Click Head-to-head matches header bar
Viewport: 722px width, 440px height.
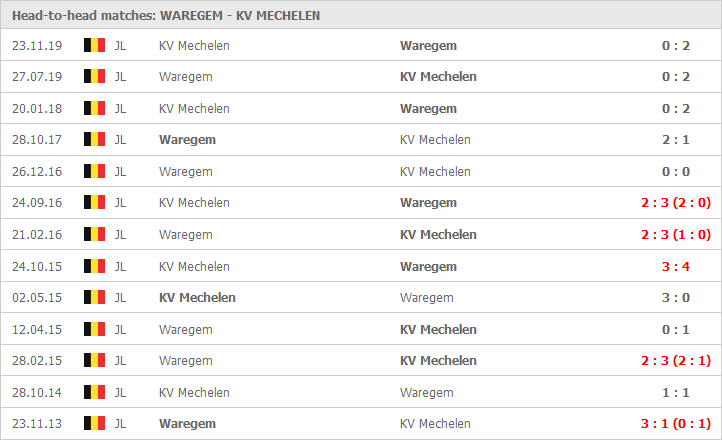click(x=361, y=15)
